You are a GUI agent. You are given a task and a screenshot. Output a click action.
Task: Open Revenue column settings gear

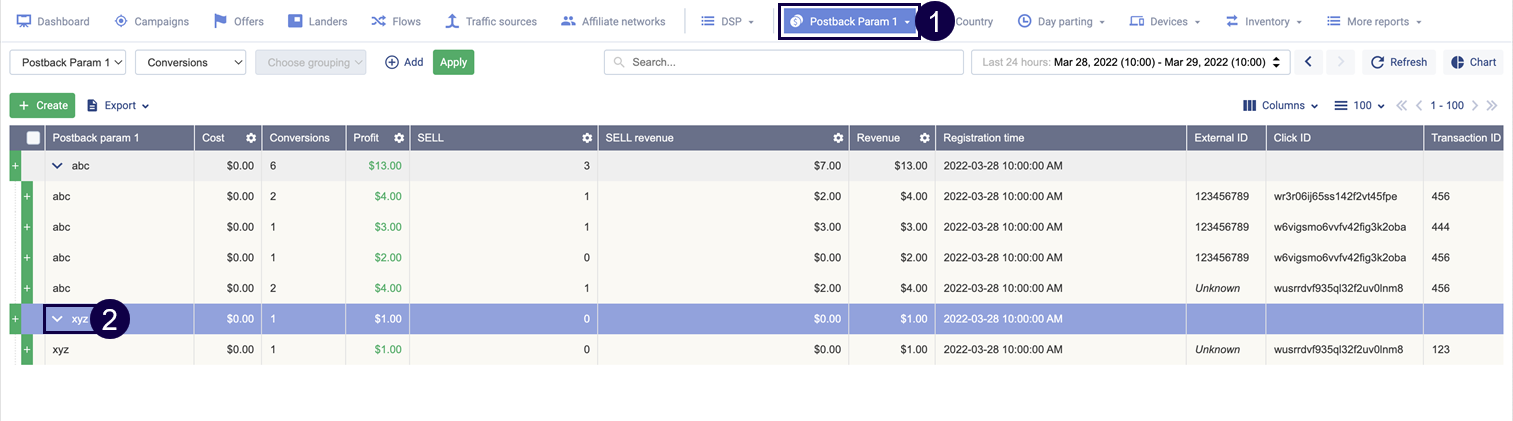pyautogui.click(x=925, y=138)
